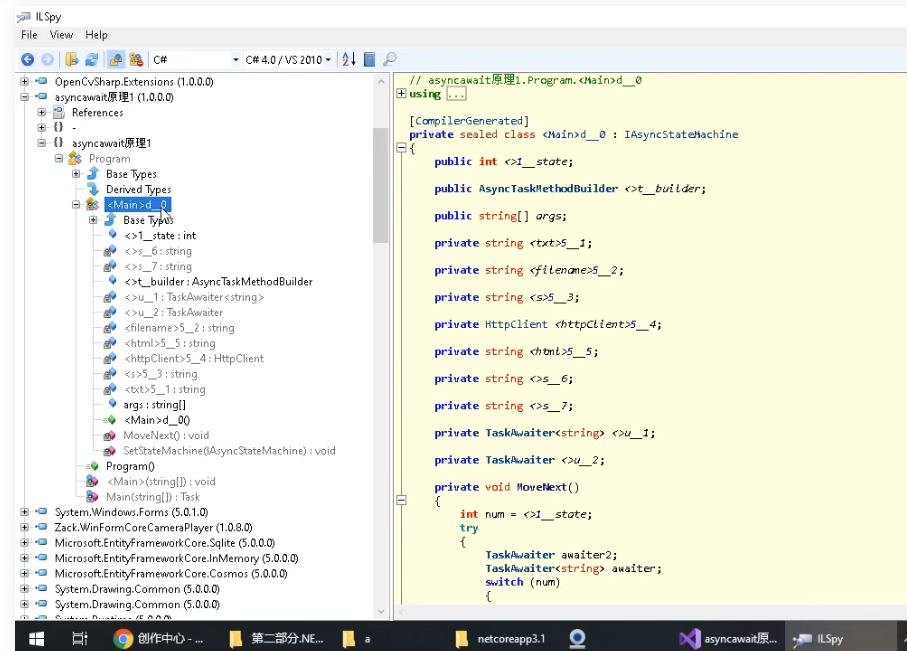Select <>u__2 : TaskAwaiter field
The height and width of the screenshot is (651, 907).
[174, 312]
